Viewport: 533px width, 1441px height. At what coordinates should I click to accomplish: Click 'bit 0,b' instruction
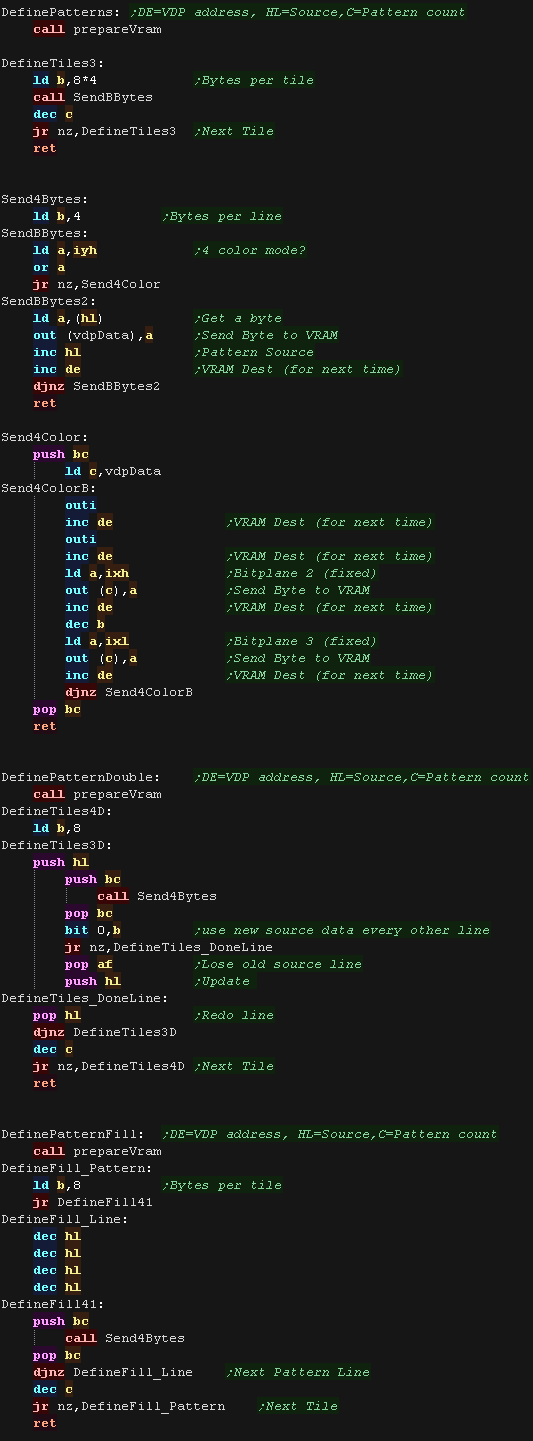point(93,930)
